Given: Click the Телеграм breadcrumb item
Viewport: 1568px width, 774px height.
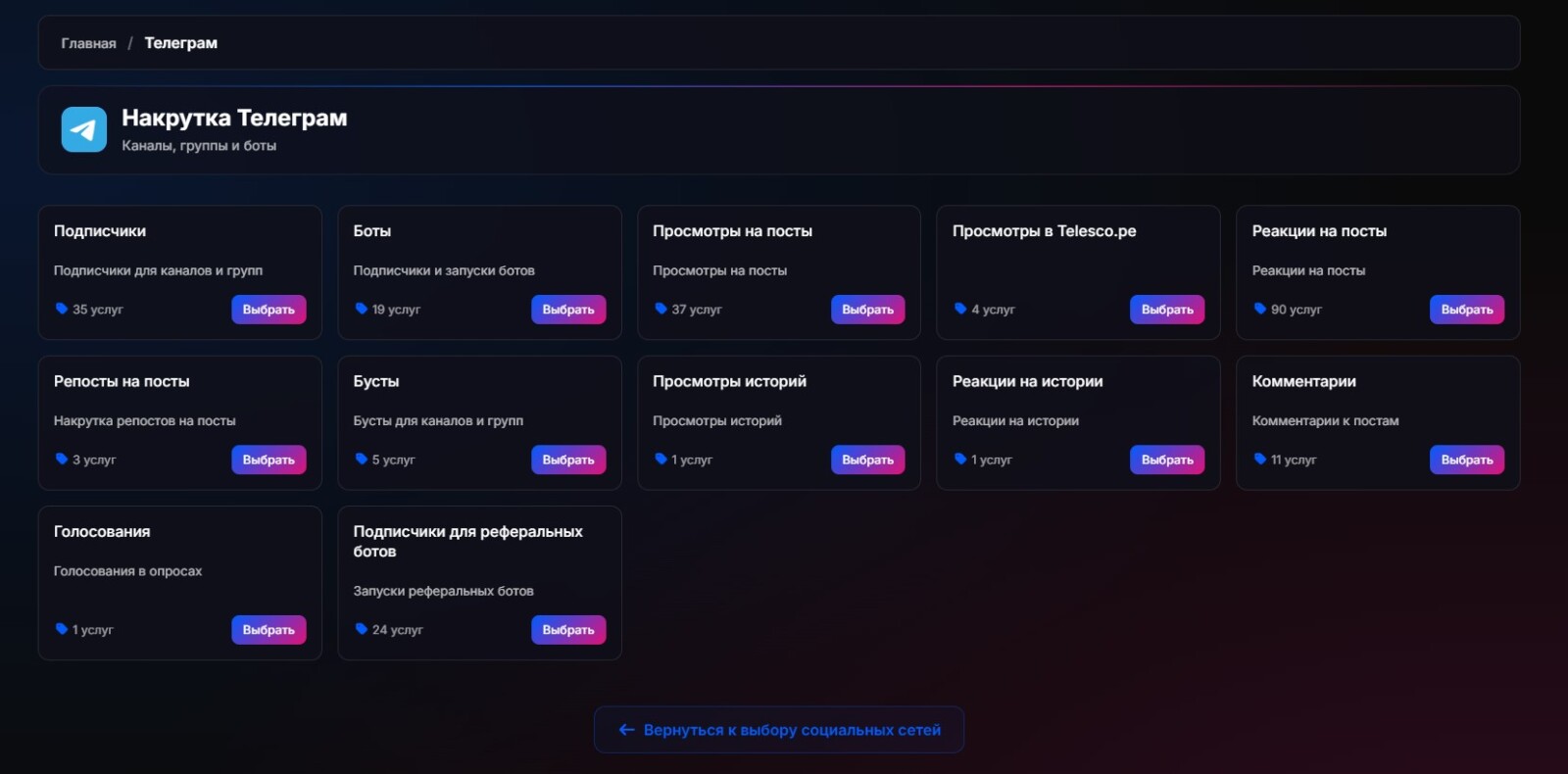Looking at the screenshot, I should click(181, 43).
